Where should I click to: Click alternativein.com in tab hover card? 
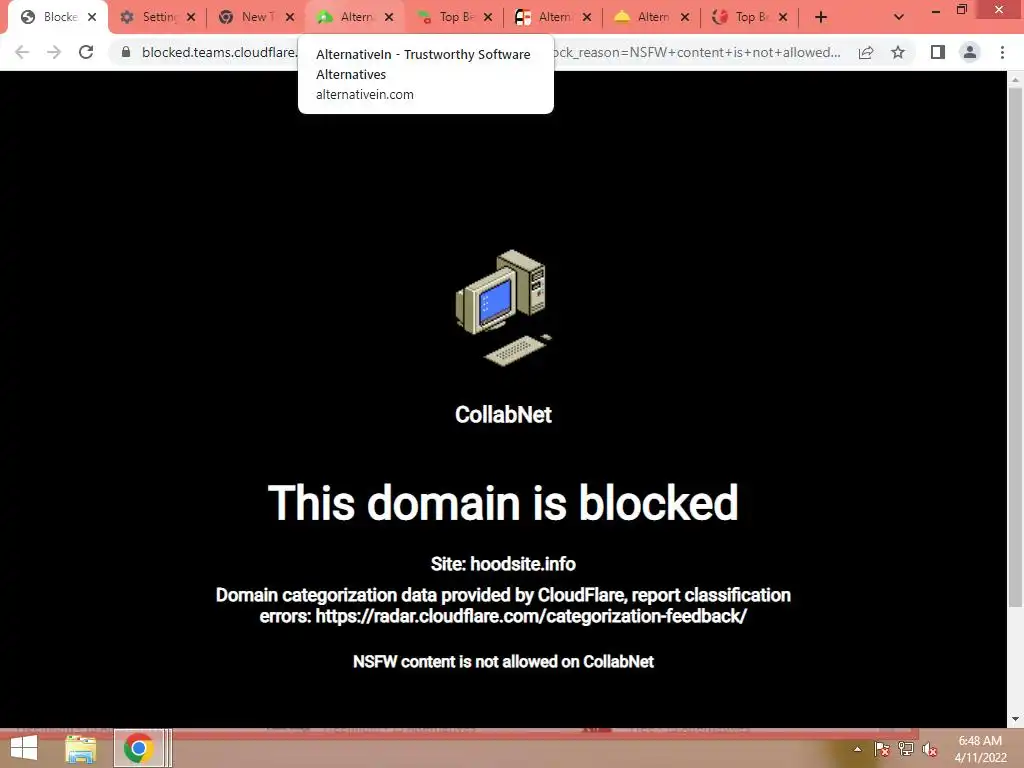[x=364, y=95]
